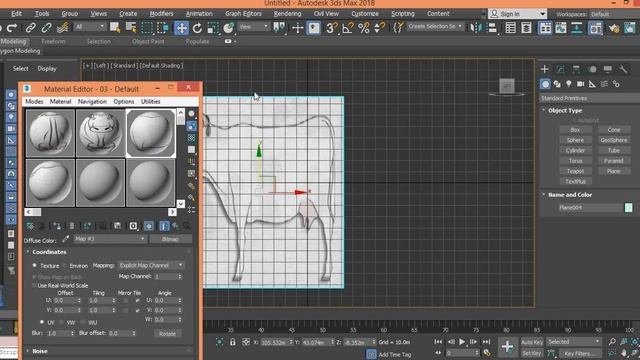Open the Graph Editors menu

243,13
